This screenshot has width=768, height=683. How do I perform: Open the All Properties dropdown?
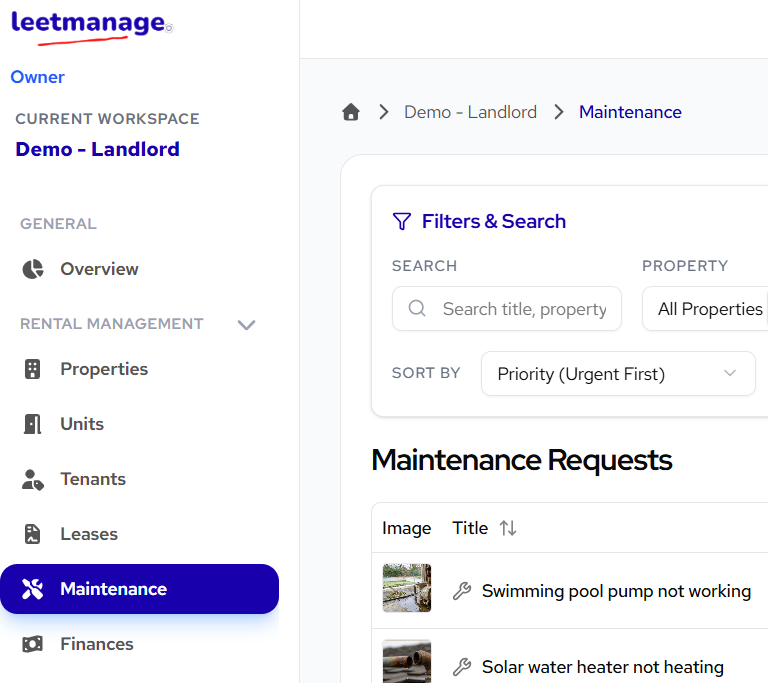point(705,309)
